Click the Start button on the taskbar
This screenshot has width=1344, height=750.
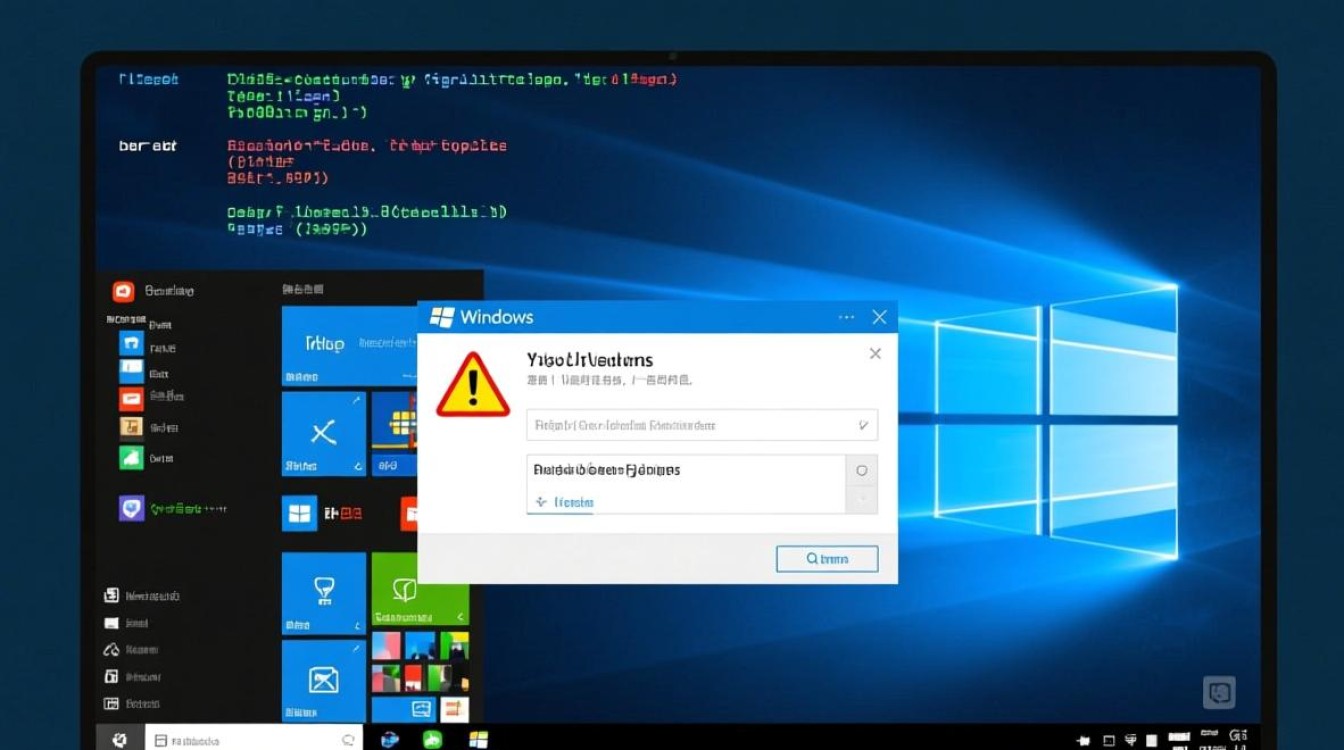pyautogui.click(x=120, y=739)
